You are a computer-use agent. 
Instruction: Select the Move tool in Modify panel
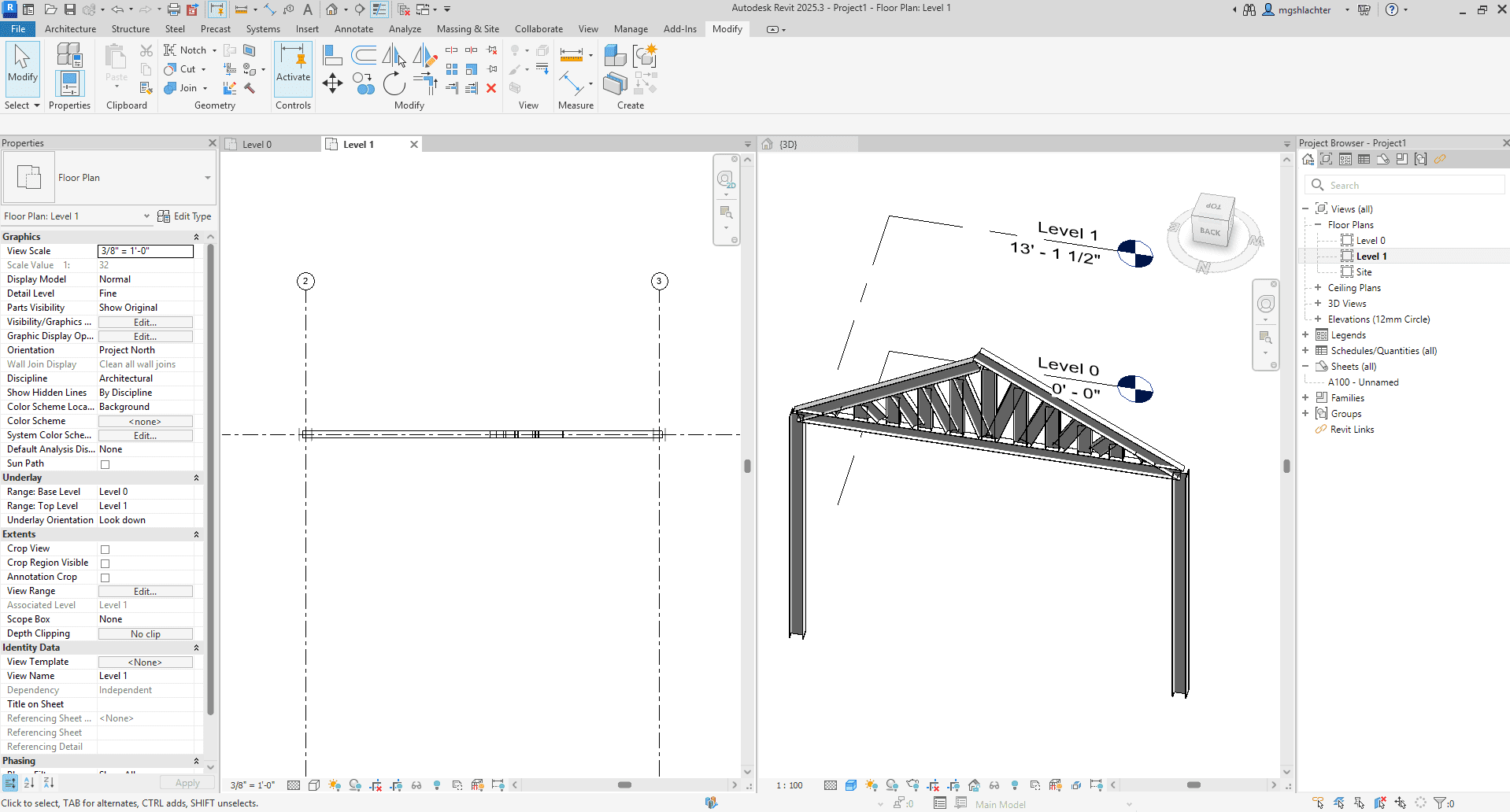pyautogui.click(x=332, y=83)
